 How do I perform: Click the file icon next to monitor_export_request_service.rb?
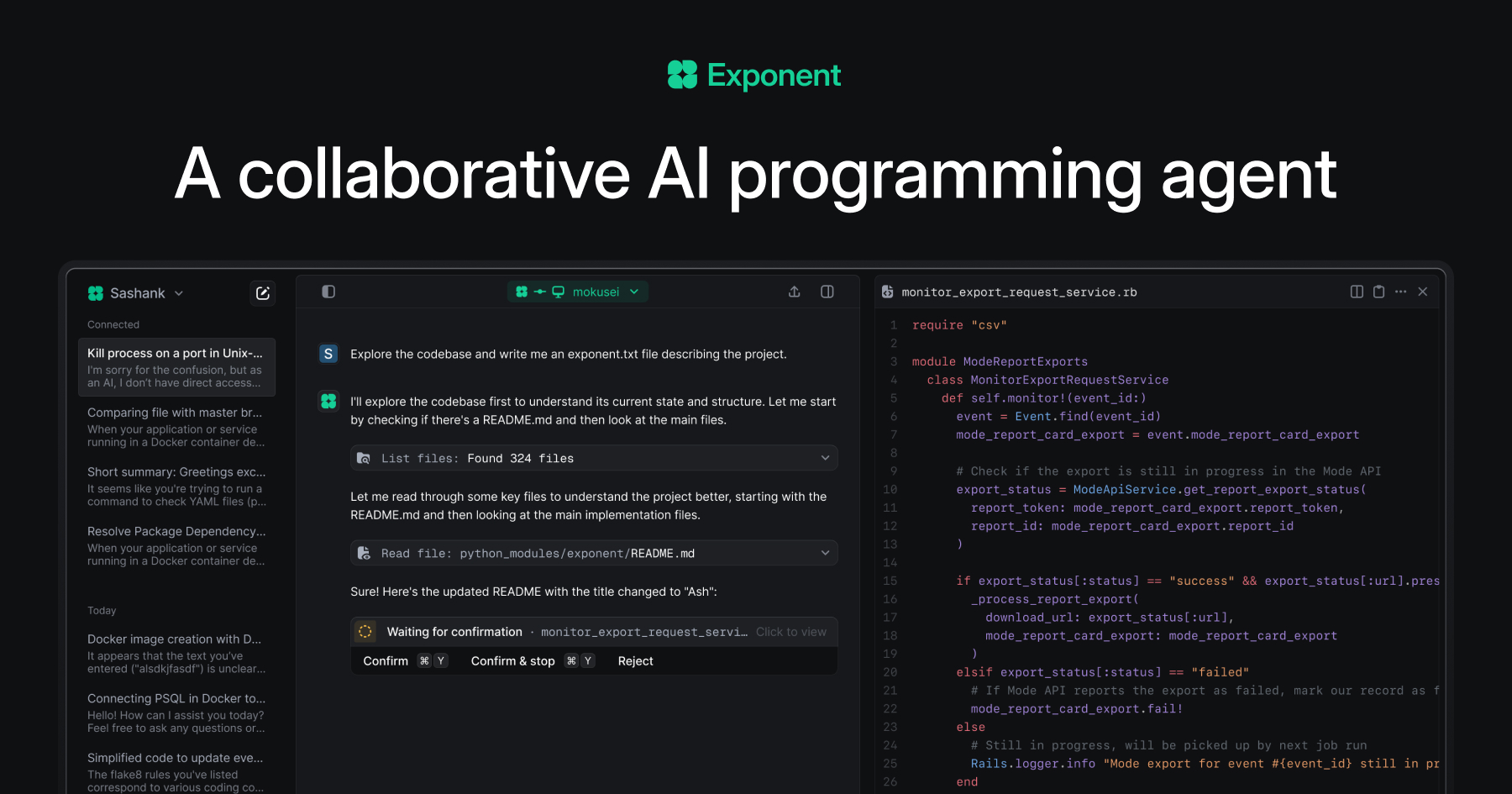[888, 292]
